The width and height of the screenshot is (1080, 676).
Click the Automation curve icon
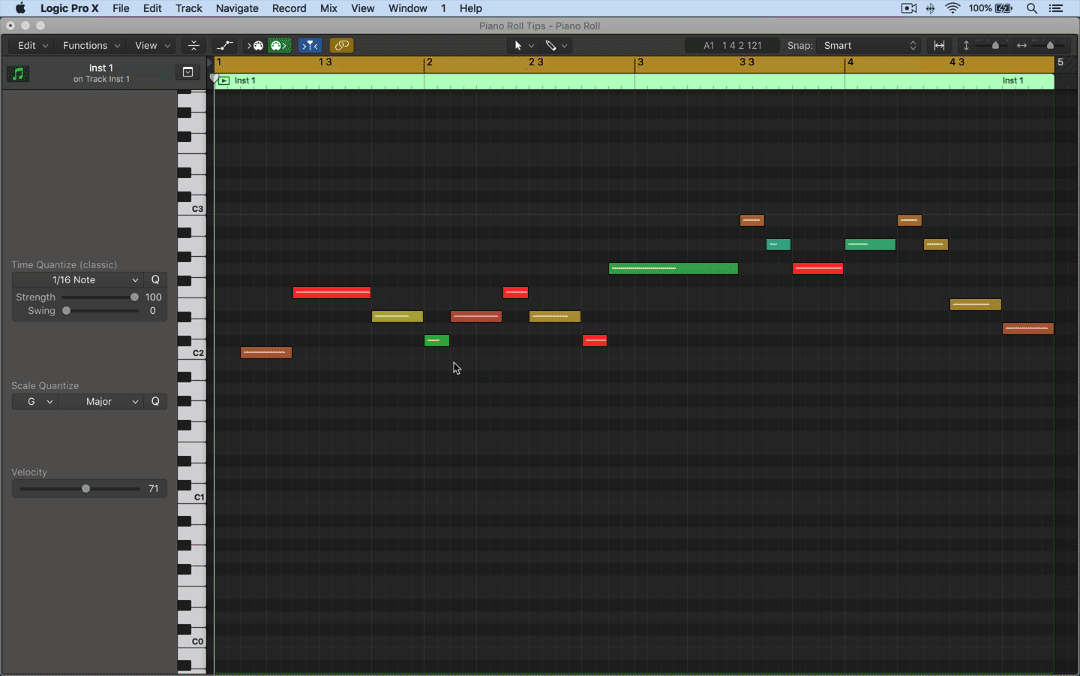(x=225, y=46)
